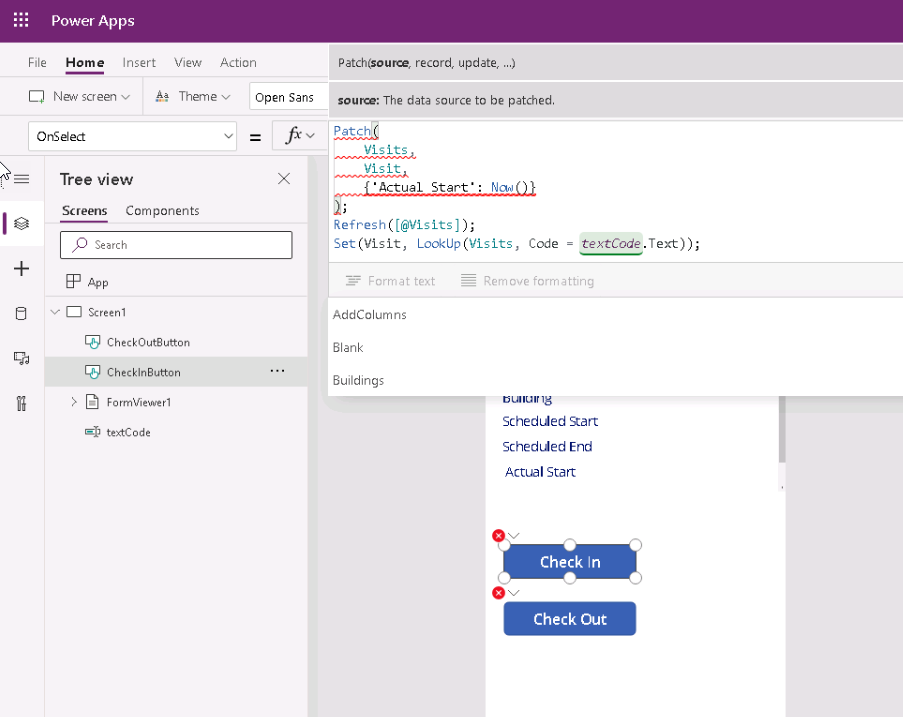Switch to the Components tab
This screenshot has width=903, height=717.
click(x=162, y=211)
